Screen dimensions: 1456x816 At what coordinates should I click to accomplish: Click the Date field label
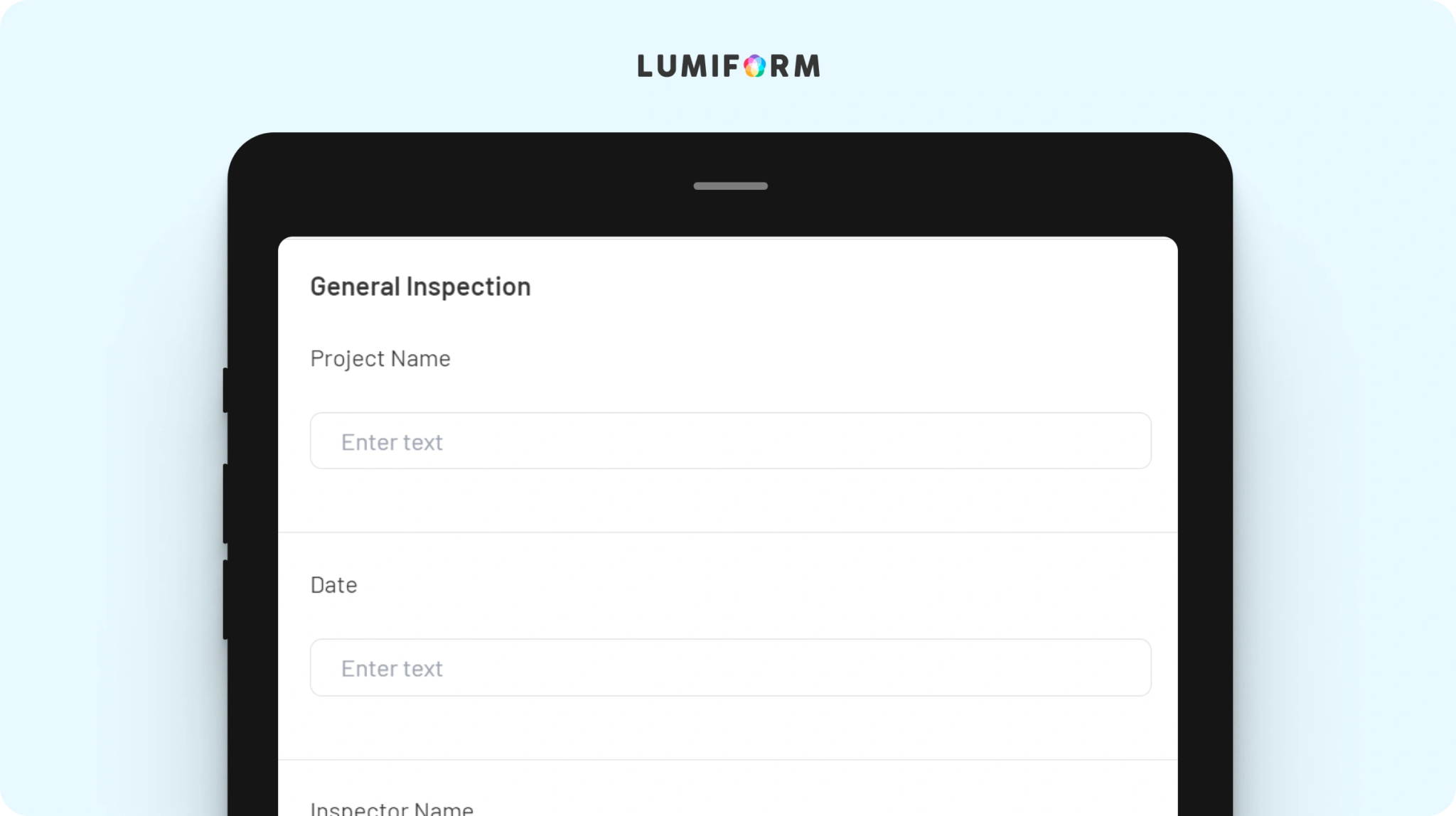[x=333, y=585]
